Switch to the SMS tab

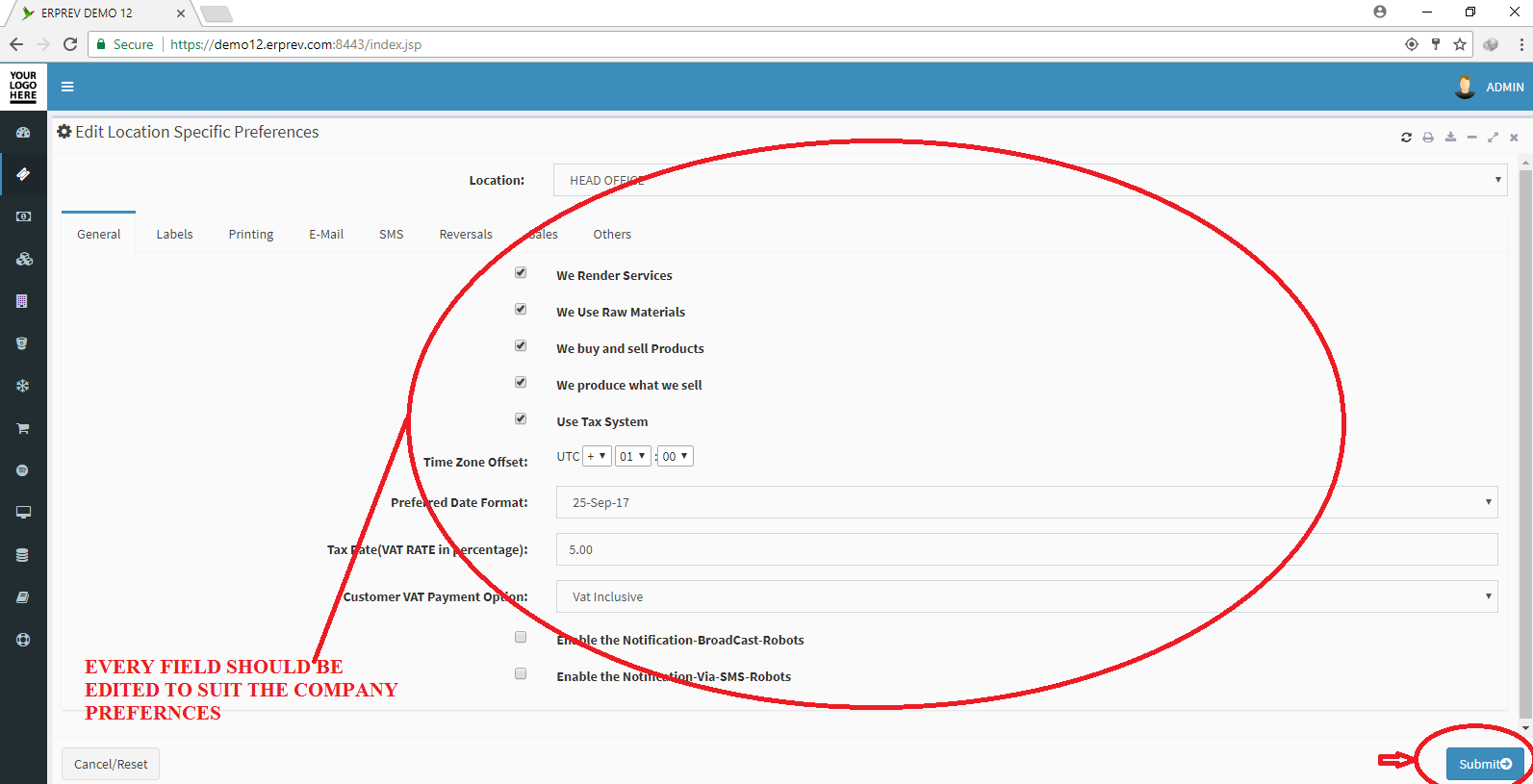pos(391,234)
